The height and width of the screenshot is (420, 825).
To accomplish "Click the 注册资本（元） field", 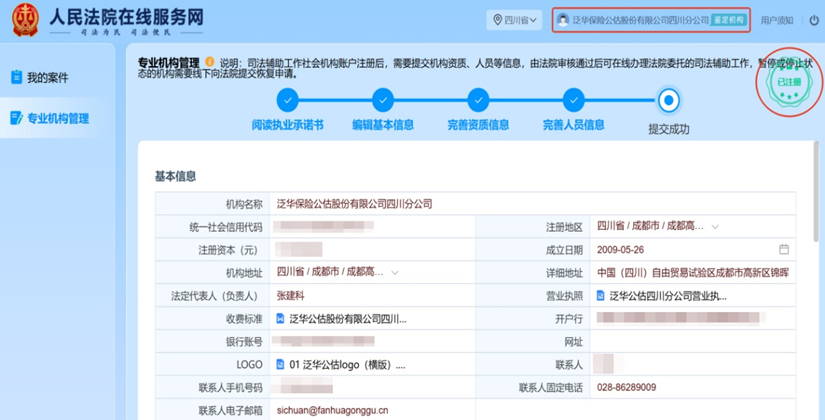I will [x=373, y=249].
